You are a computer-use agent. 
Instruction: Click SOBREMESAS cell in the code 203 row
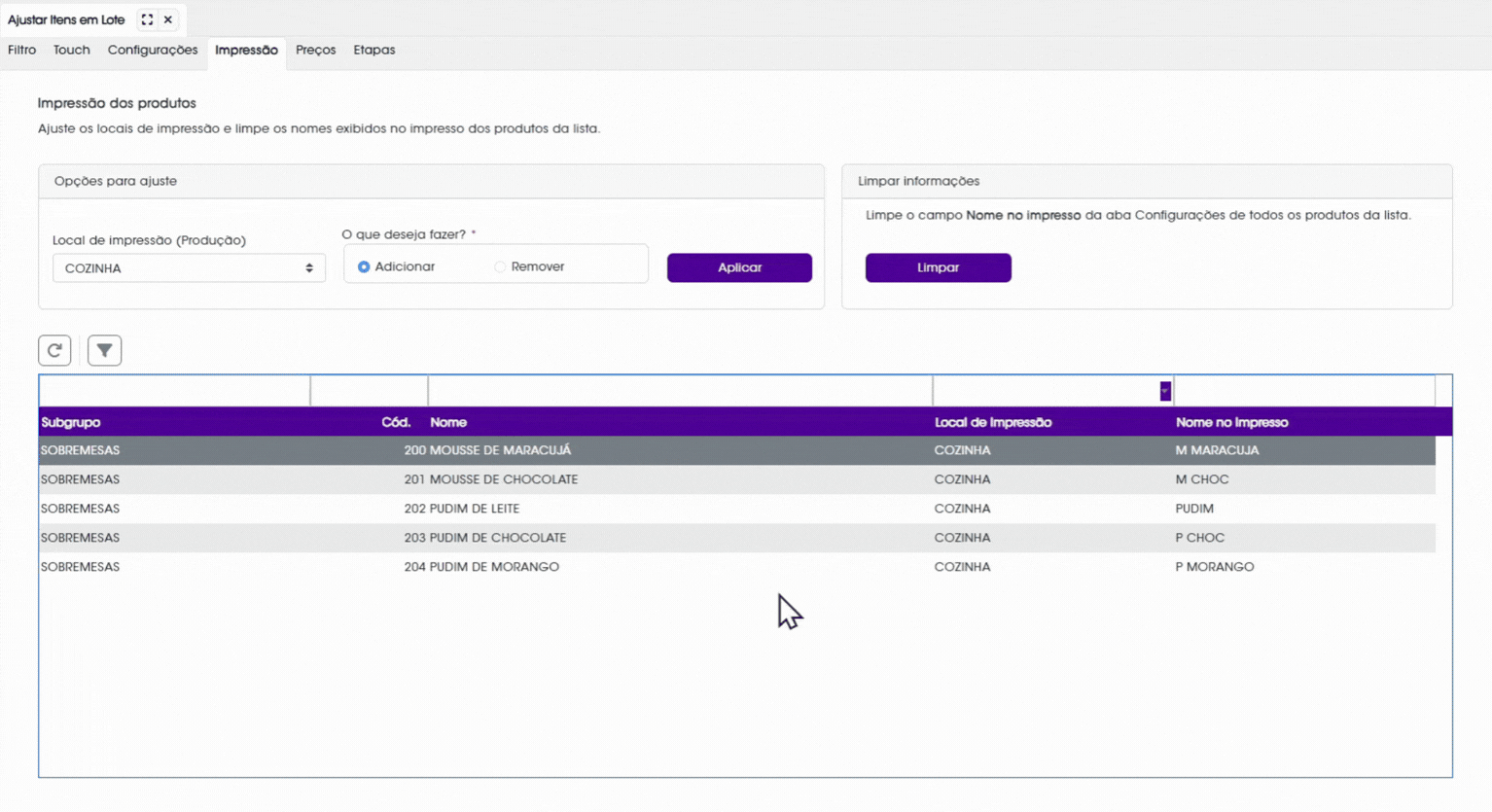[x=80, y=538]
